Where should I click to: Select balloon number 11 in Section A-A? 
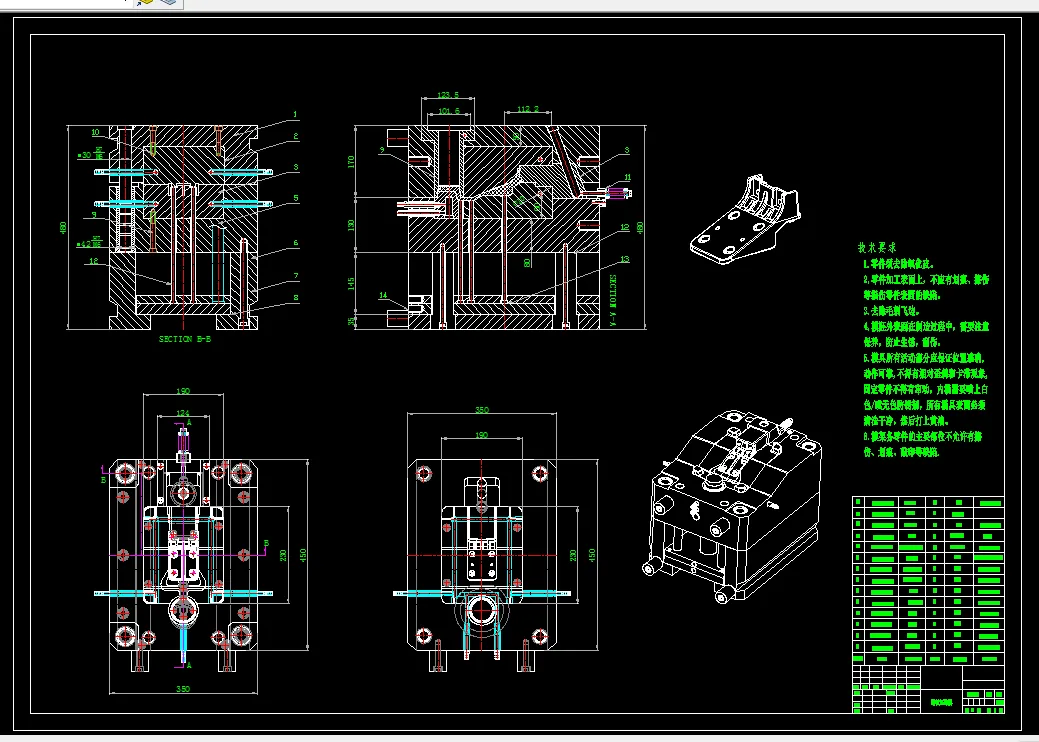tap(627, 178)
